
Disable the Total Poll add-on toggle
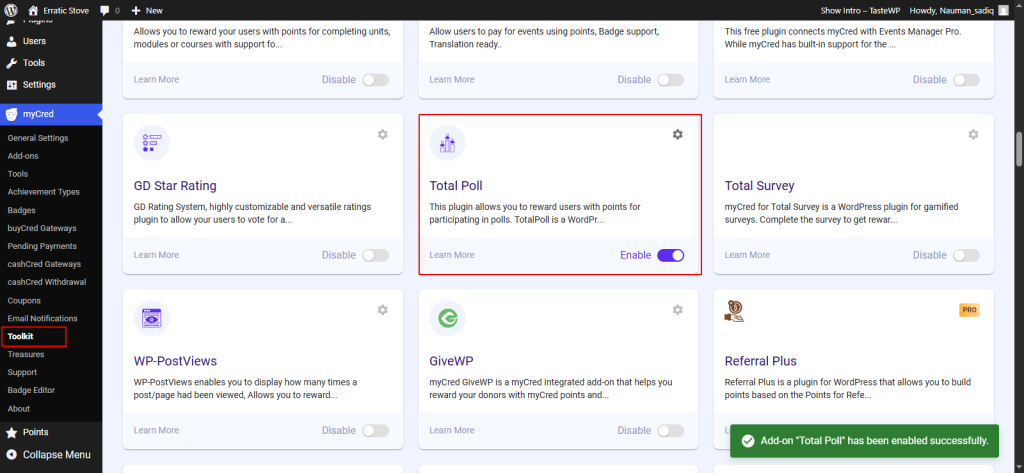tap(670, 255)
